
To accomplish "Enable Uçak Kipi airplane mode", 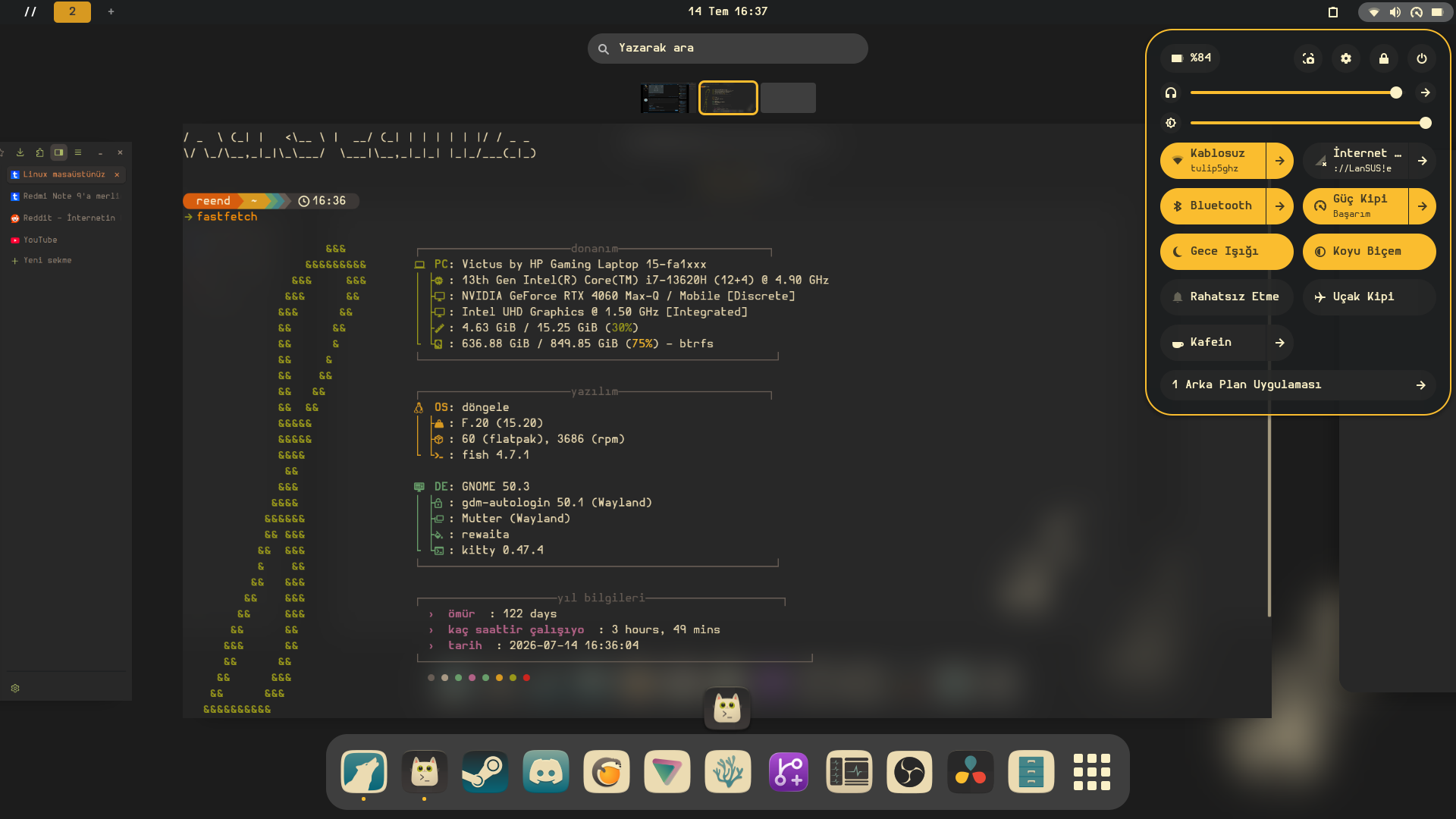I will pyautogui.click(x=1369, y=297).
